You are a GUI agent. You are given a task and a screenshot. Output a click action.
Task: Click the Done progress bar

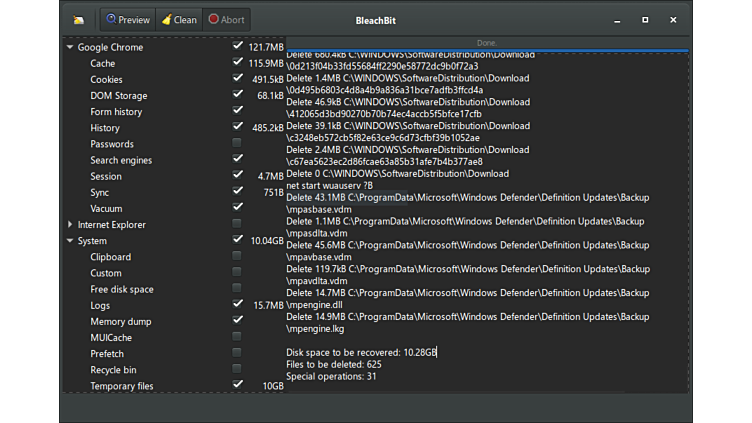coord(487,44)
